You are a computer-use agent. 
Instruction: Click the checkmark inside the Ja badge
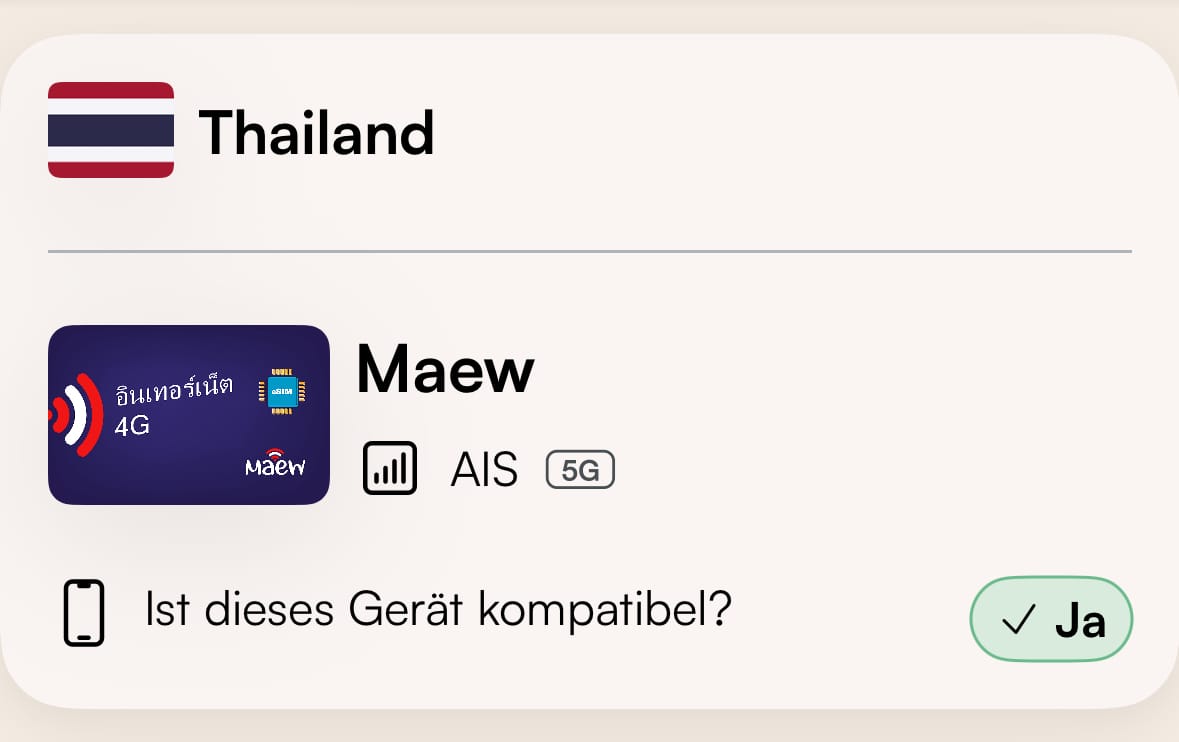point(1018,619)
